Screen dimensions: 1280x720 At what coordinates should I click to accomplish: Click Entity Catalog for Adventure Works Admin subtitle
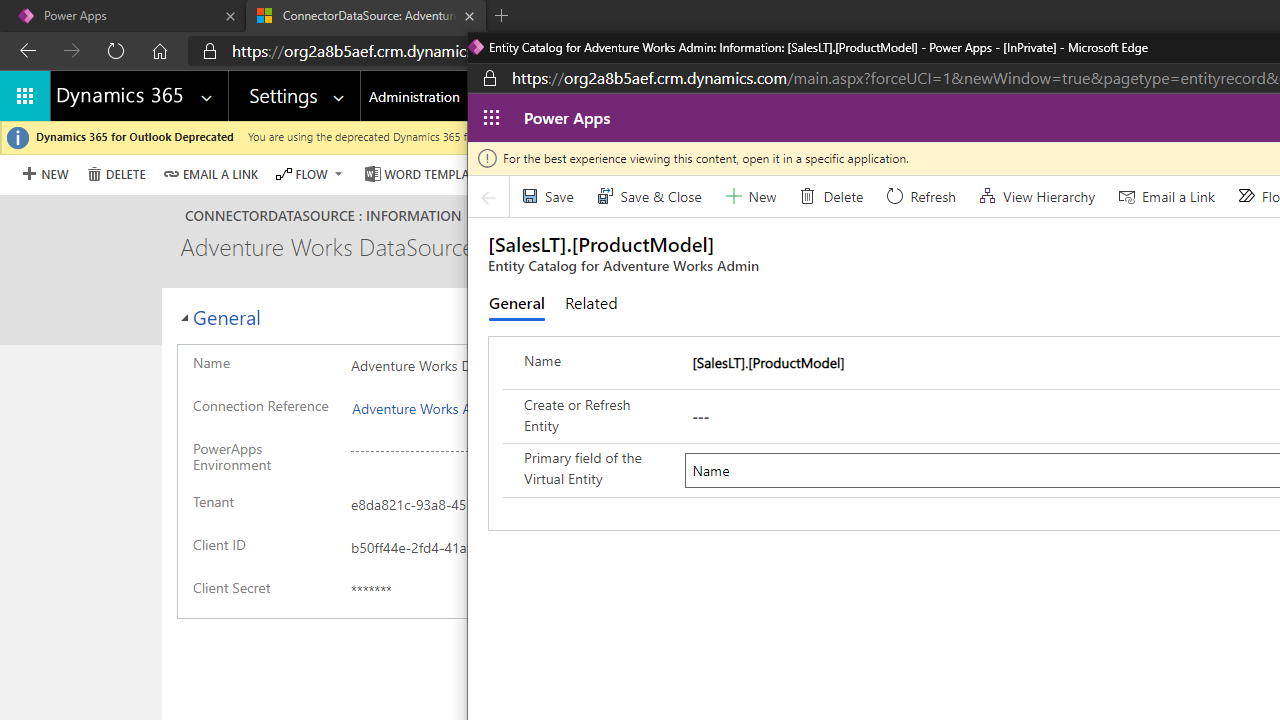point(623,266)
